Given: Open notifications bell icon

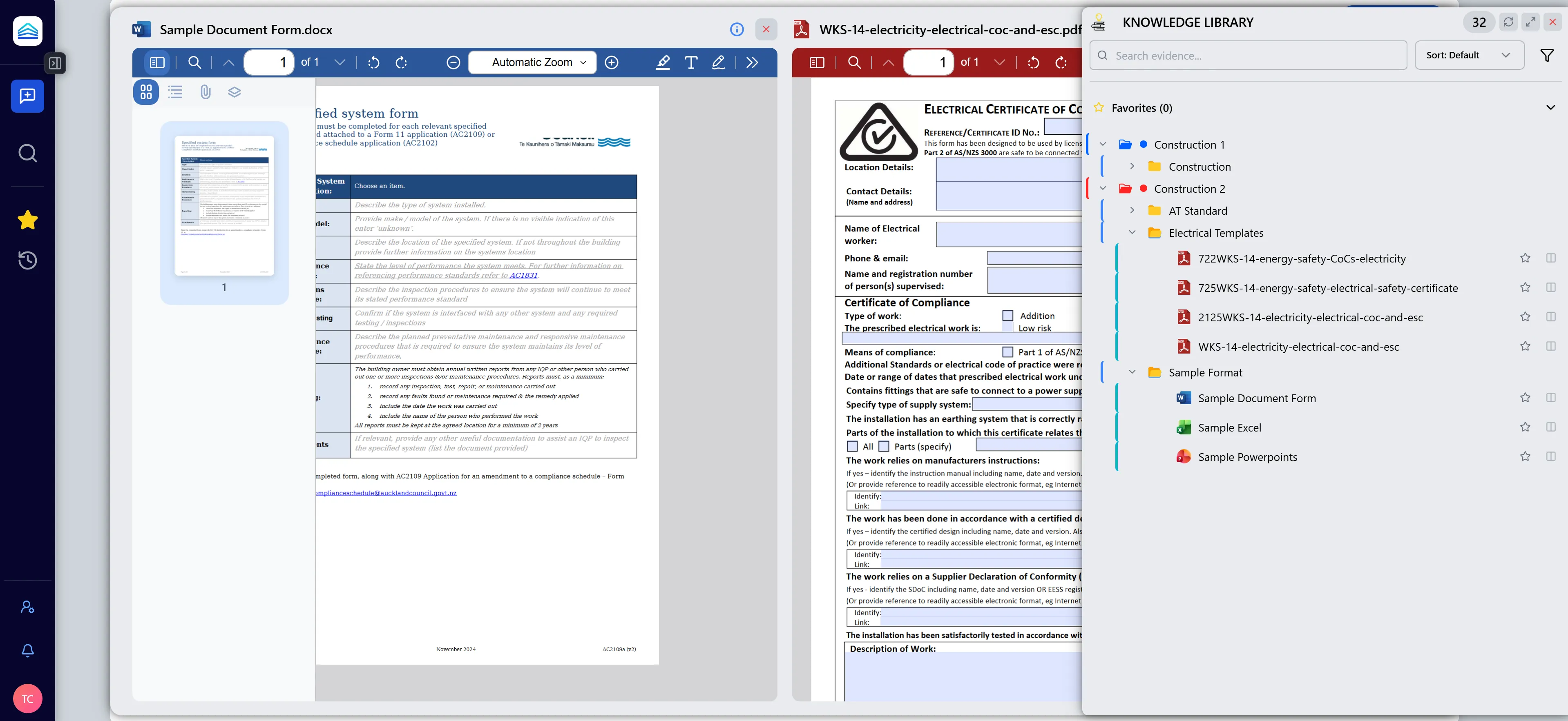Looking at the screenshot, I should click(27, 650).
